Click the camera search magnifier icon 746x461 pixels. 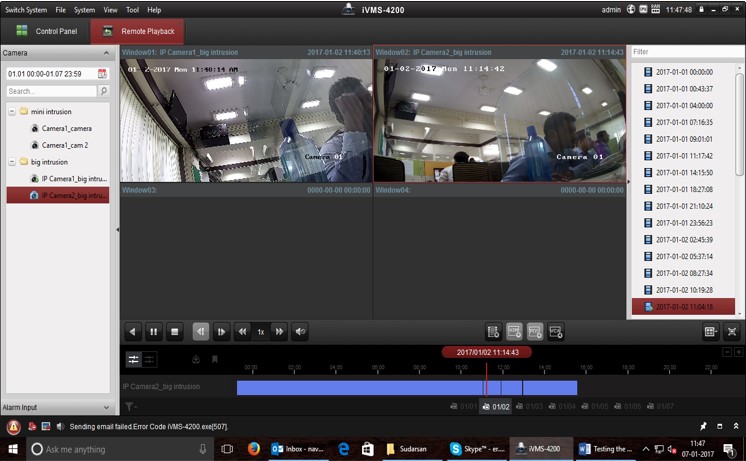103,91
